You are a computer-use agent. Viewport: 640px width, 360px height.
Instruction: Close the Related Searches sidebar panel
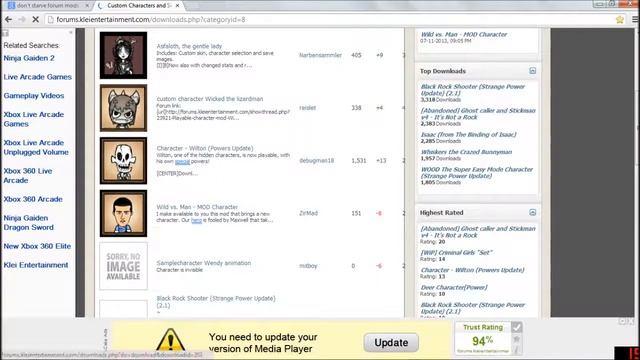(70, 33)
